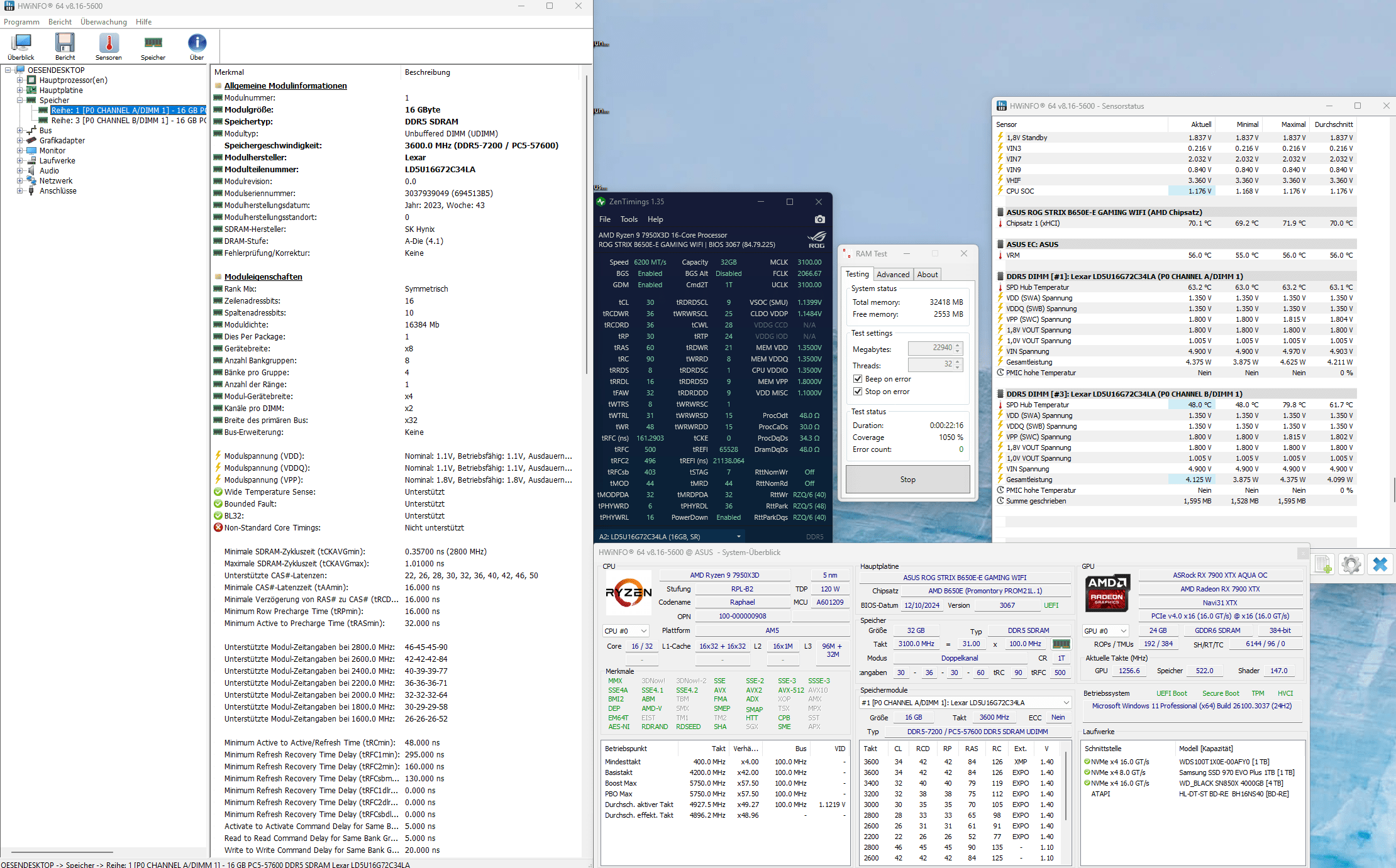The width and height of the screenshot is (1396, 868).
Task: Open the Überwachung menu in HWiNFO
Action: (104, 22)
